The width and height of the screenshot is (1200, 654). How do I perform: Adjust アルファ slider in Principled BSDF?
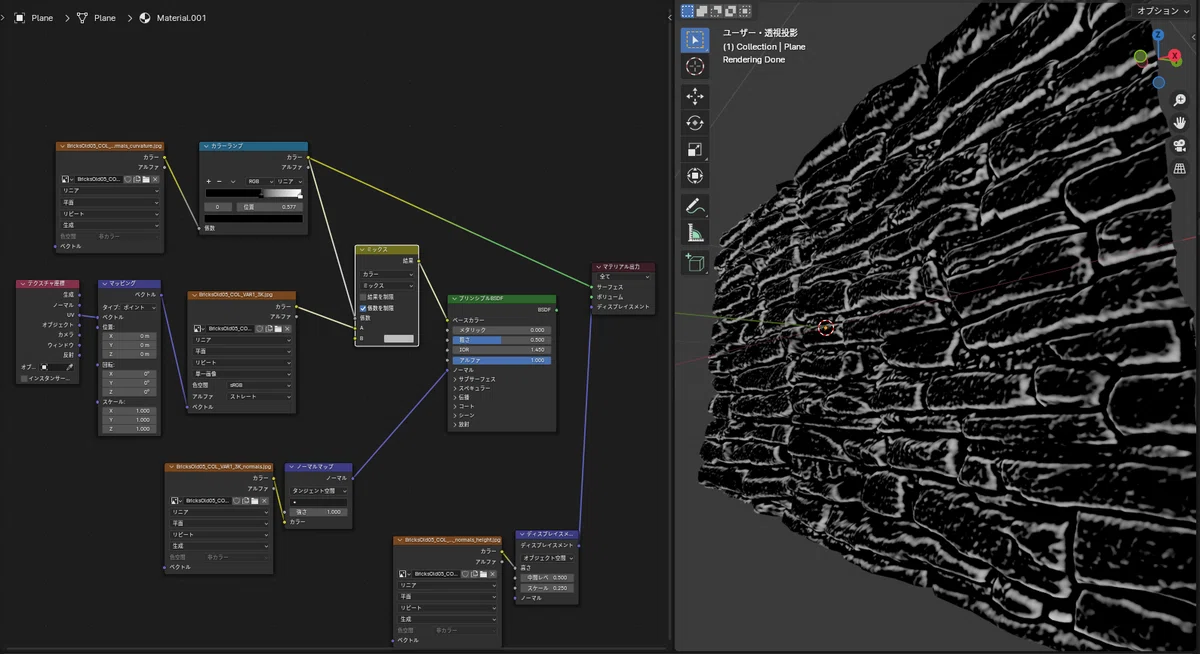click(x=502, y=360)
